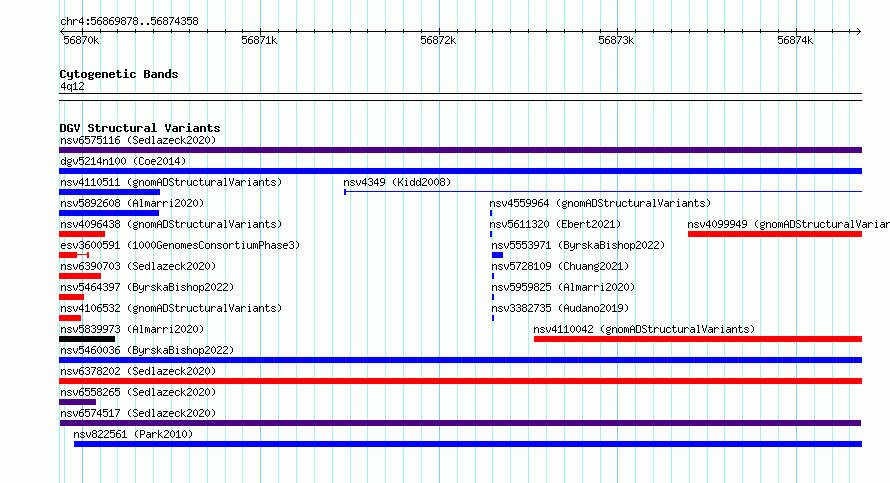
Task: Select the short purple bar under nsv6558265
Action: pos(77,402)
